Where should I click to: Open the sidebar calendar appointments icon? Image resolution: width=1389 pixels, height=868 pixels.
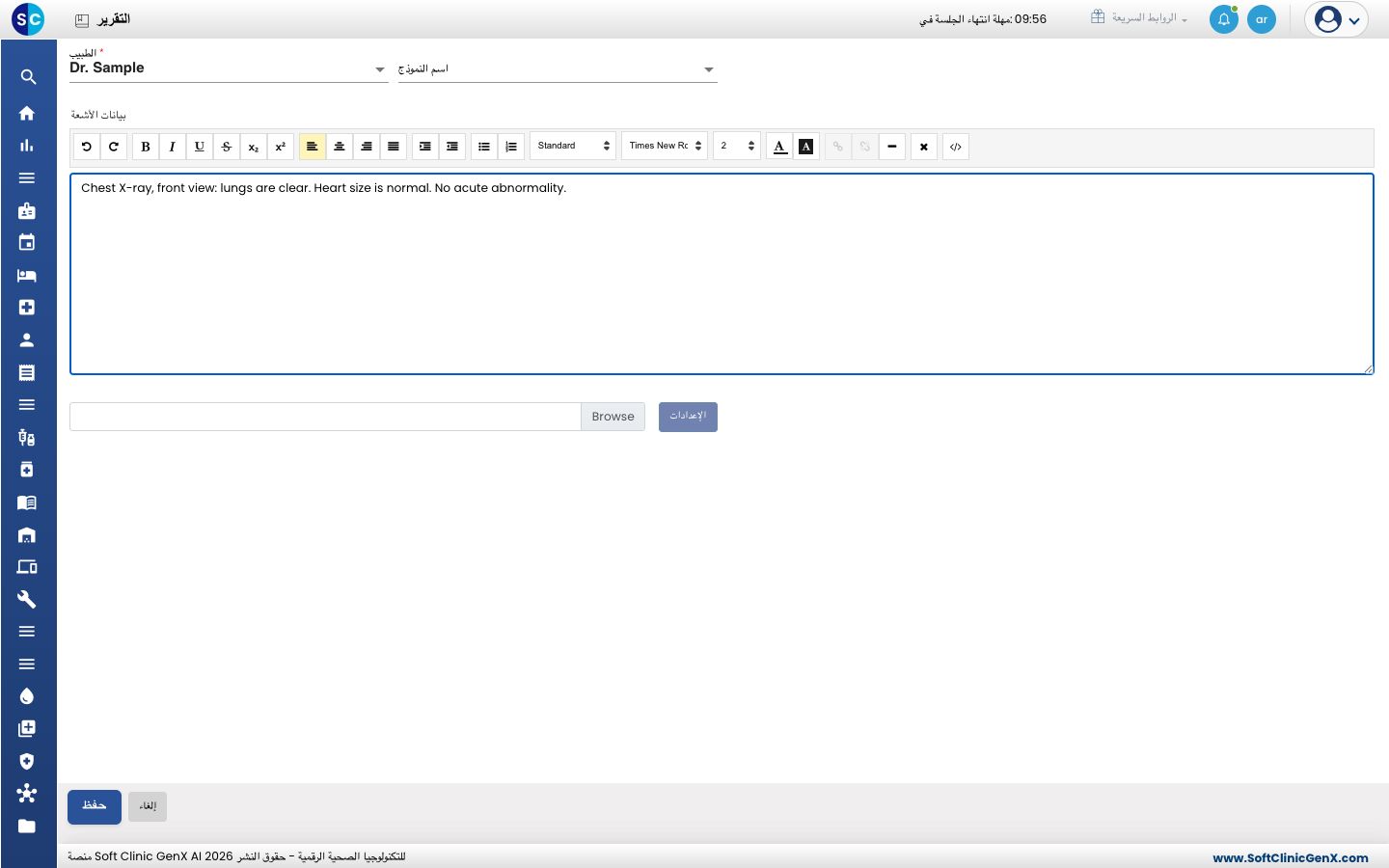(27, 243)
